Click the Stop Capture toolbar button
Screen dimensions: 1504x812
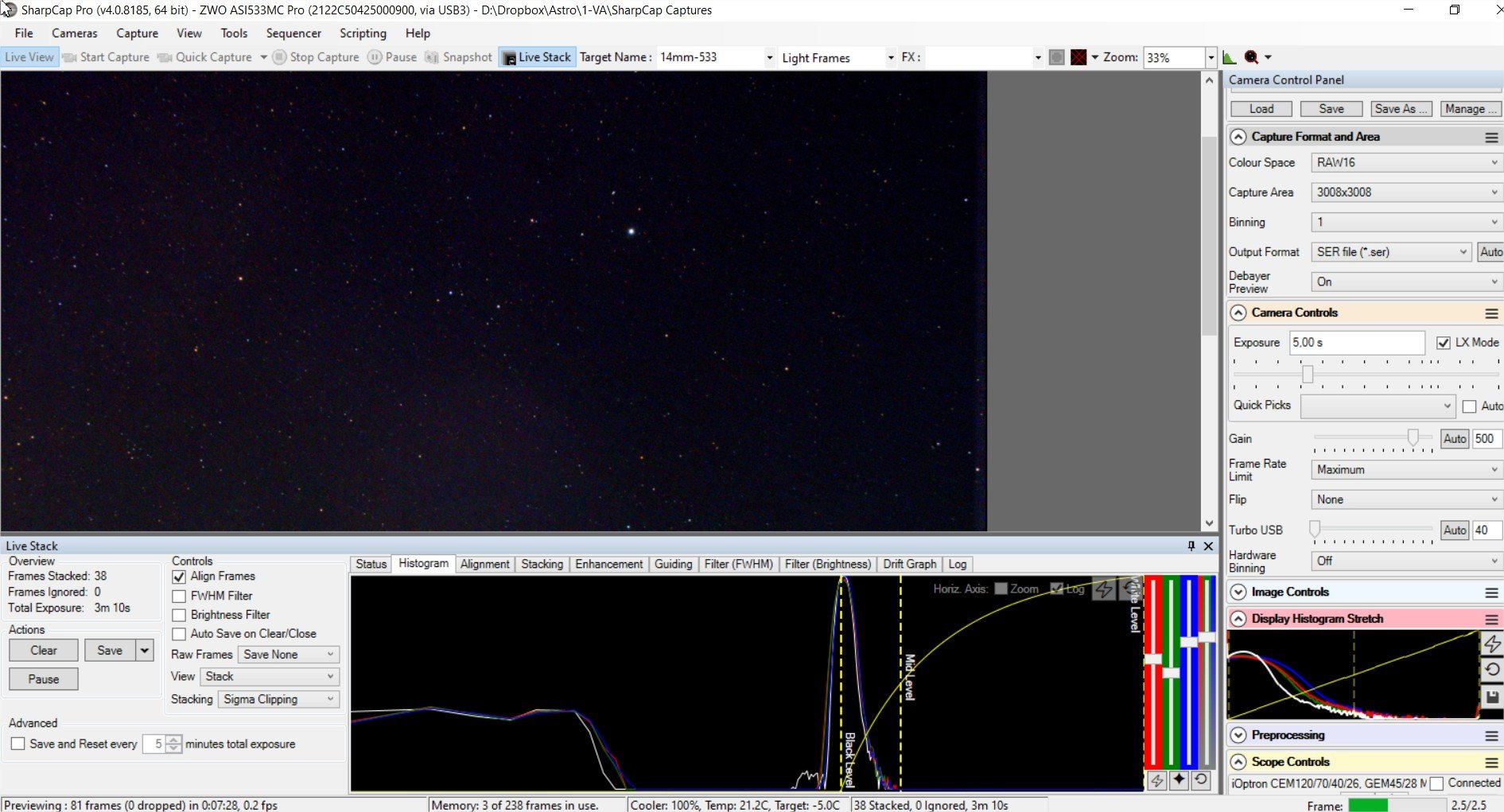[x=317, y=57]
